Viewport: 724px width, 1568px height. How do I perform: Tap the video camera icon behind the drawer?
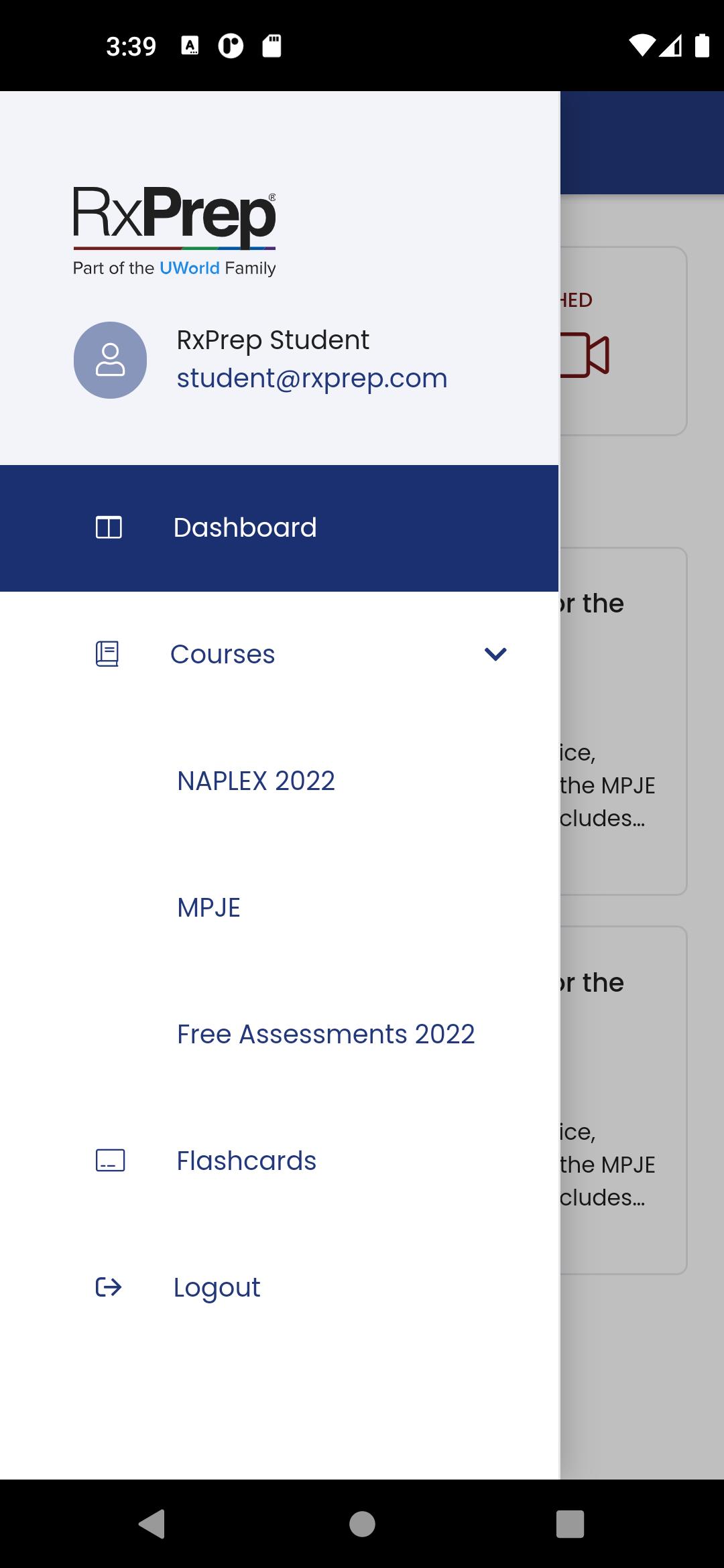[585, 354]
